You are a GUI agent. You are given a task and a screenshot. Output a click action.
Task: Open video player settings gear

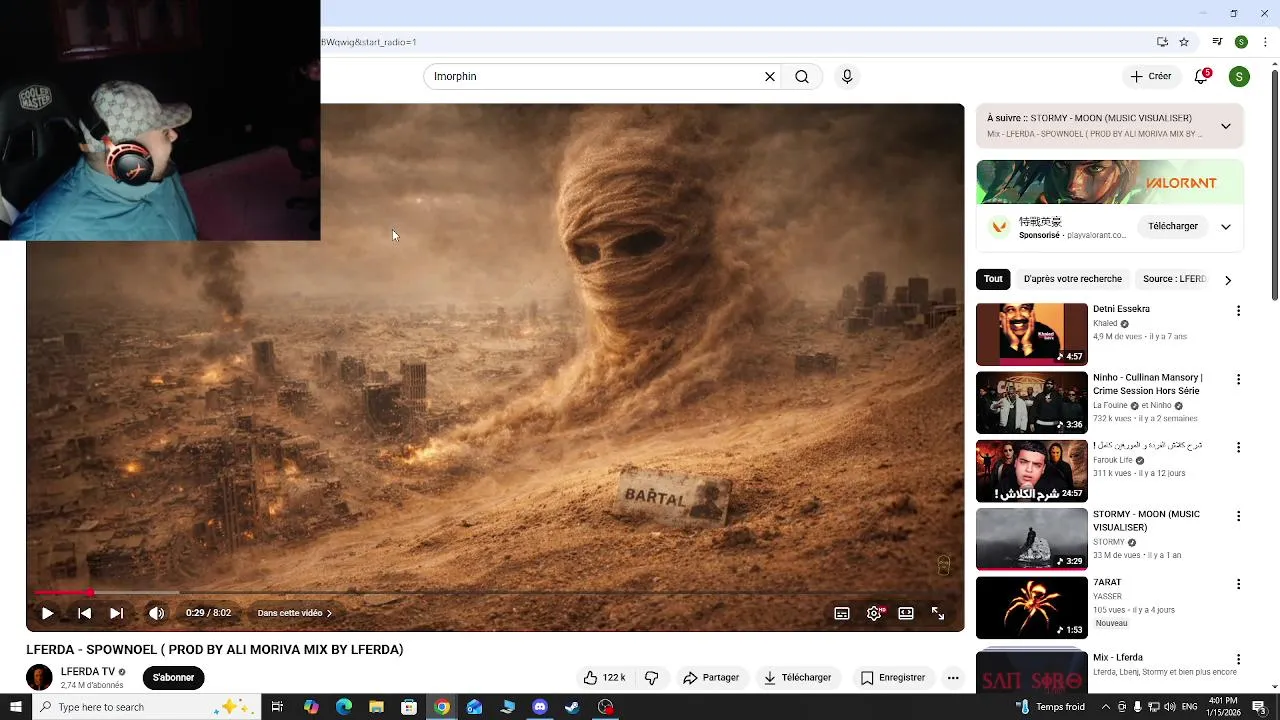[x=874, y=613]
